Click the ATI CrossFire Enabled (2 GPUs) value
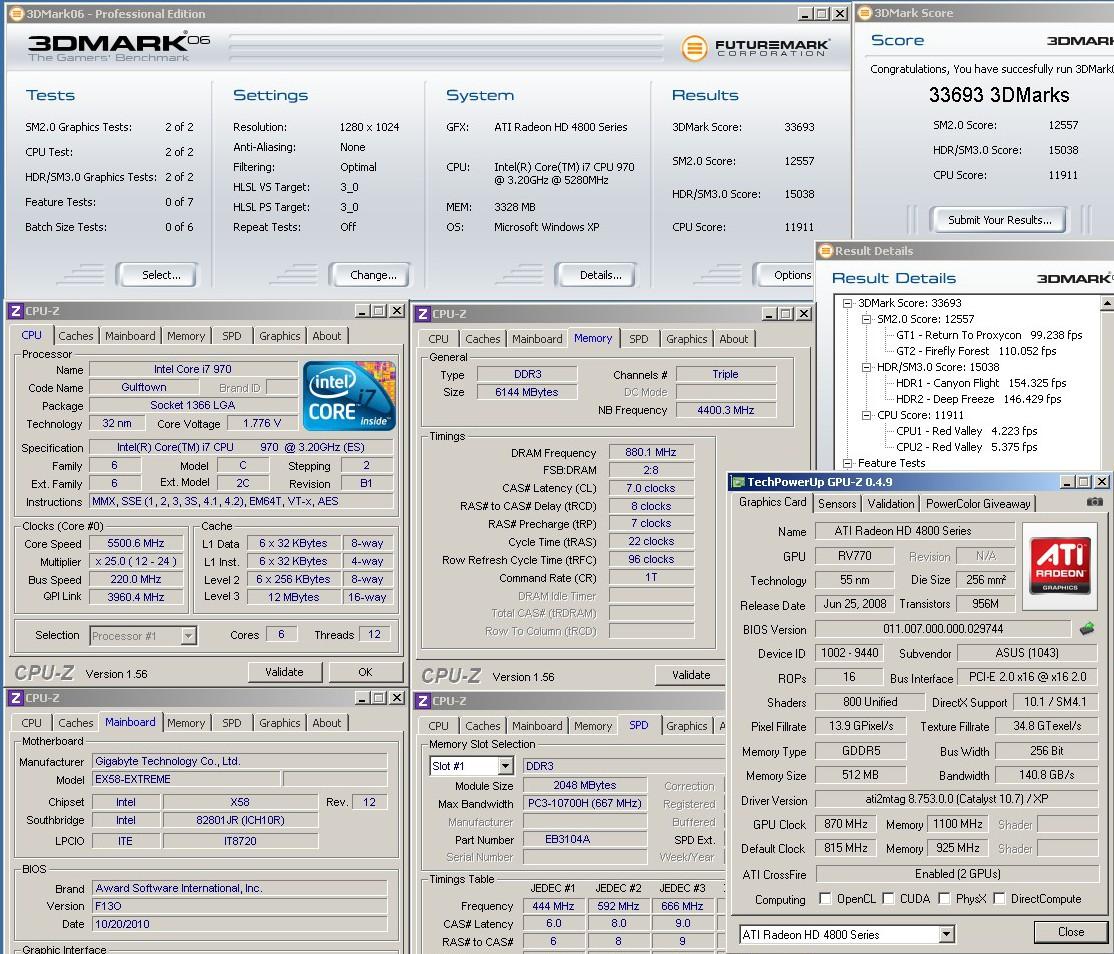Screen dimensions: 1114x954 (x=957, y=874)
